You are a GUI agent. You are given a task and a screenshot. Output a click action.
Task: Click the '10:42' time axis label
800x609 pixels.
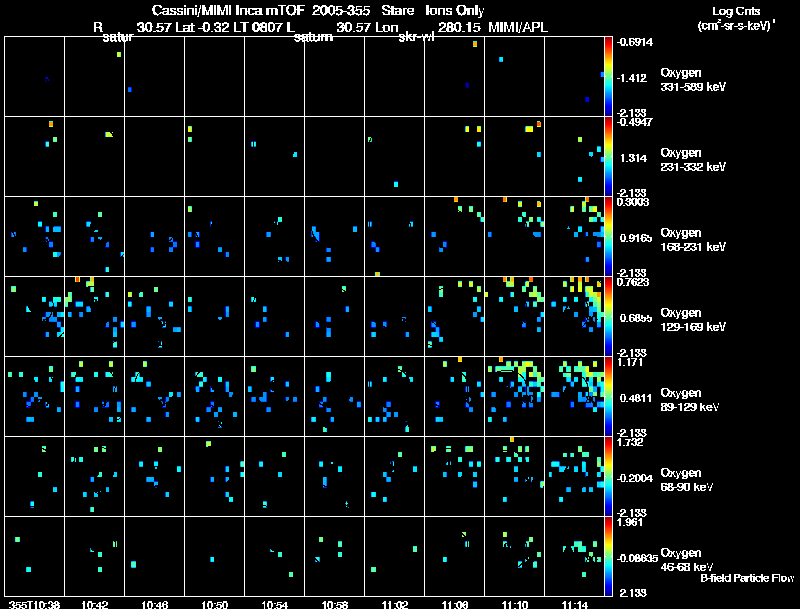click(94, 604)
